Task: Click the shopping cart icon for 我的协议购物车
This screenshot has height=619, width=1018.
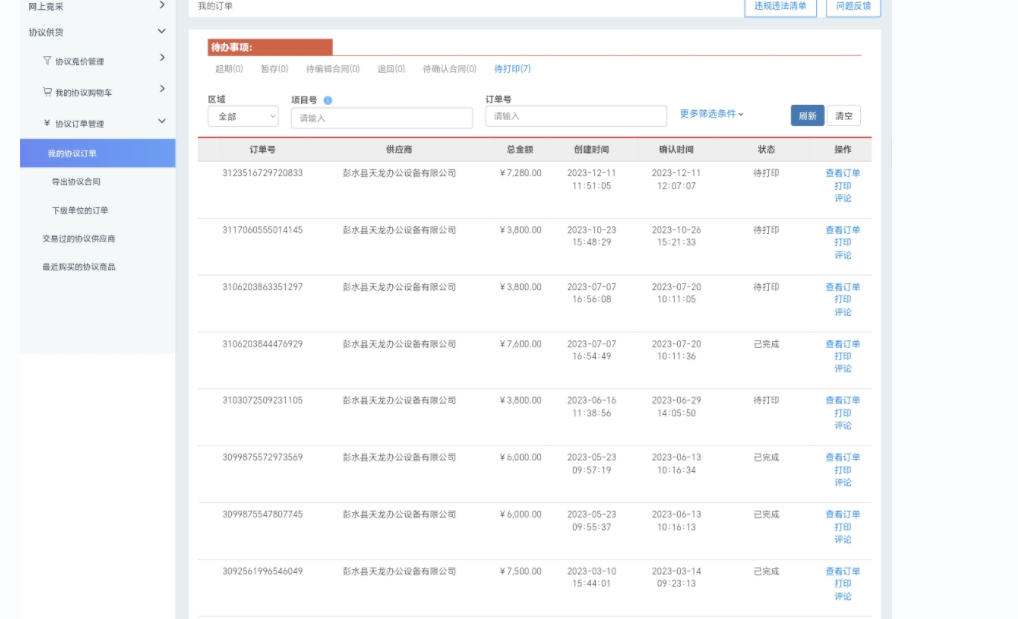Action: [x=47, y=92]
